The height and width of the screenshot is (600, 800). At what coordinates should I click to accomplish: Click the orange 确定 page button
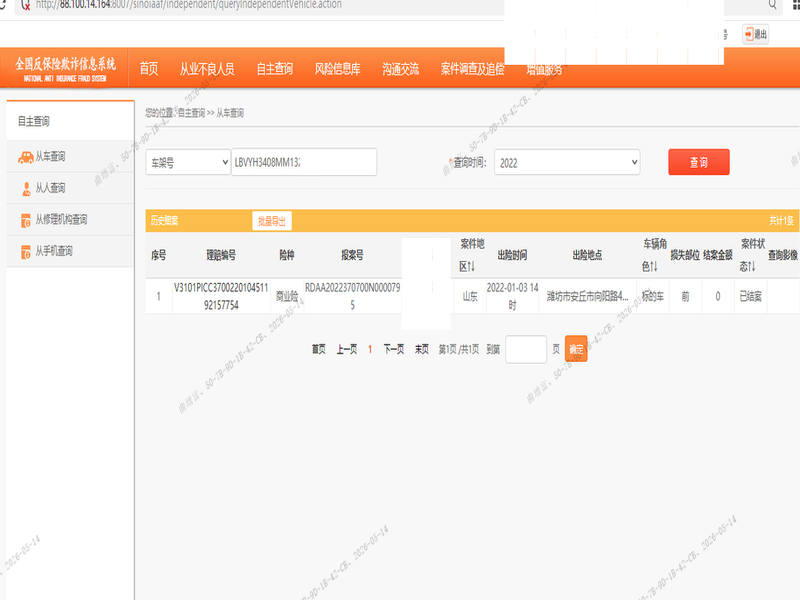[576, 349]
